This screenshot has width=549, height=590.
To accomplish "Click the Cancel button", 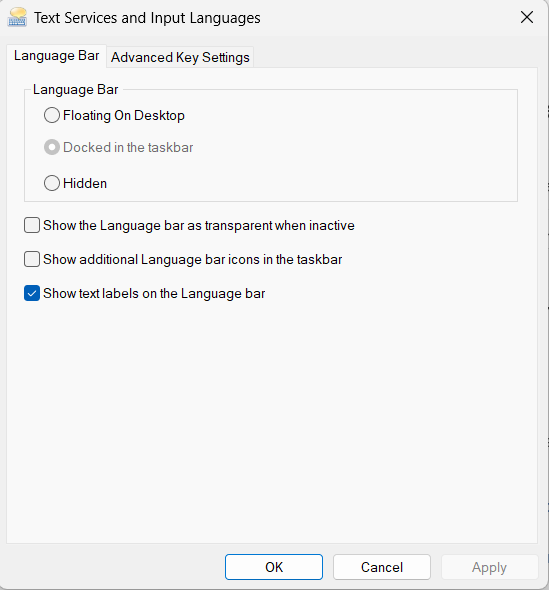I will pos(382,567).
